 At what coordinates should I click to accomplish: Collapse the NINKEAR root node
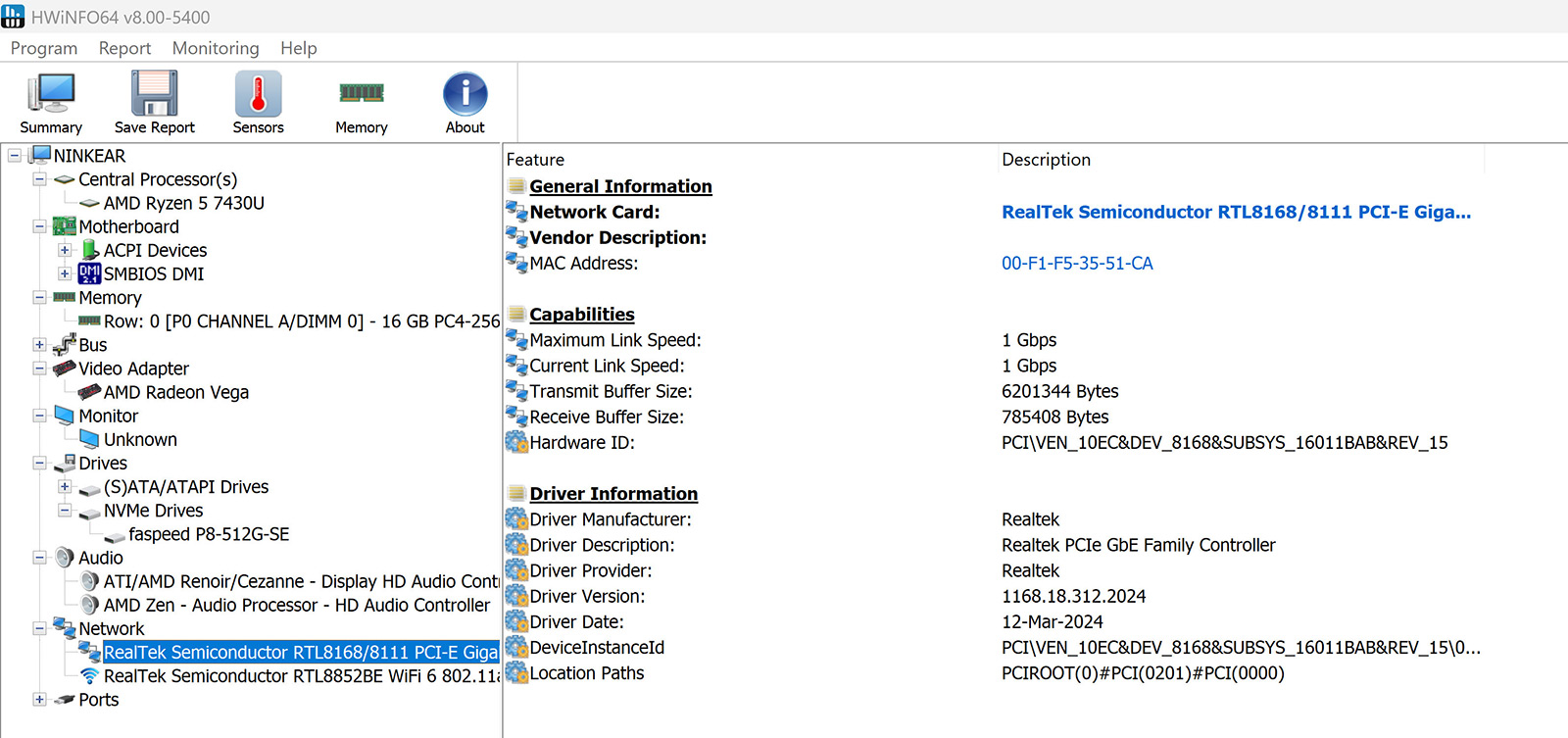click(x=14, y=155)
